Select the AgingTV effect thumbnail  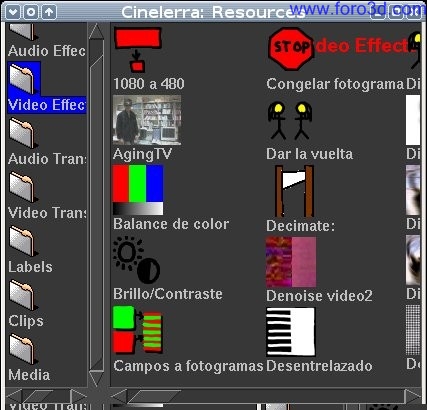(x=147, y=120)
